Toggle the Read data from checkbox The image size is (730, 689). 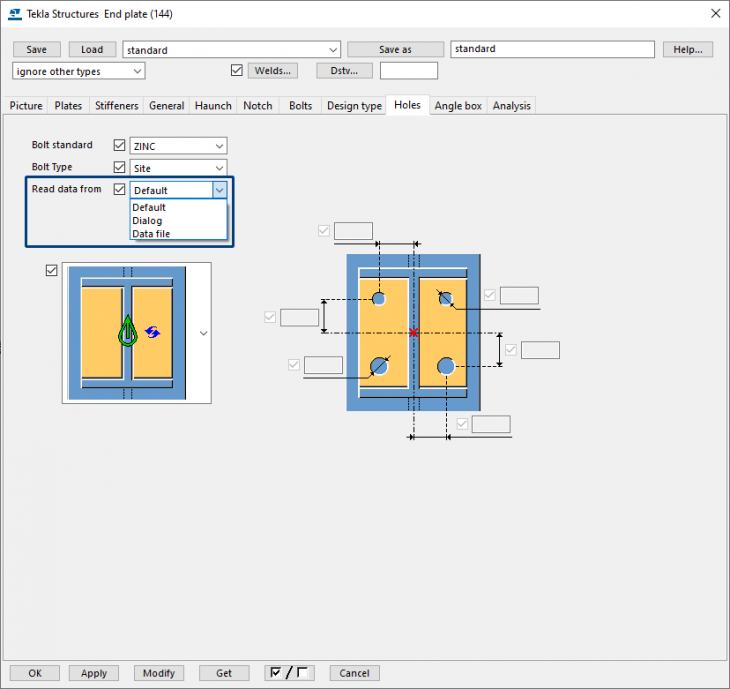119,189
